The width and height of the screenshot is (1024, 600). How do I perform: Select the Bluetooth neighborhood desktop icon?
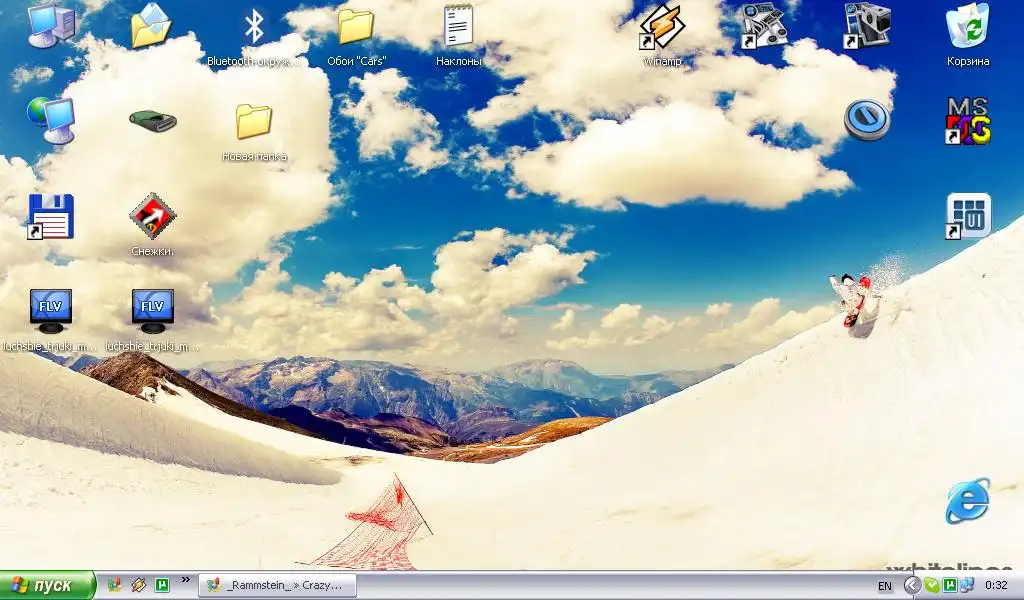(254, 28)
